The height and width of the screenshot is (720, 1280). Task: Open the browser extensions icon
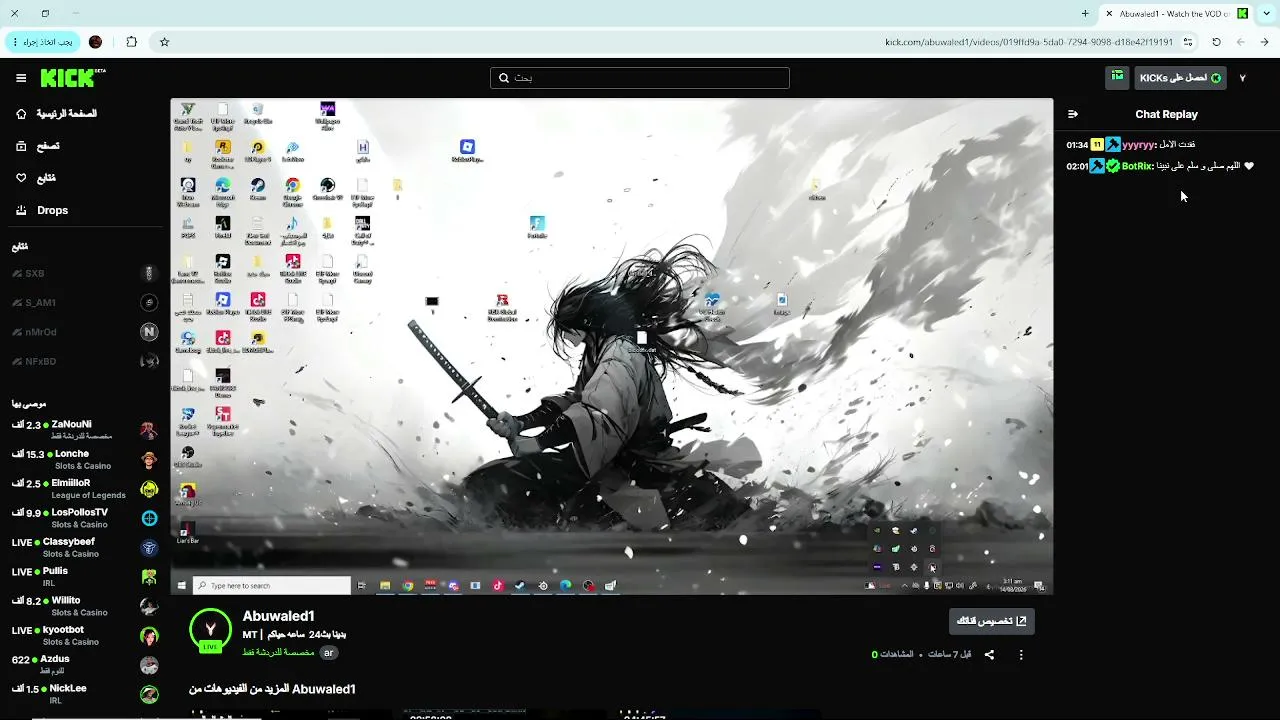131,42
